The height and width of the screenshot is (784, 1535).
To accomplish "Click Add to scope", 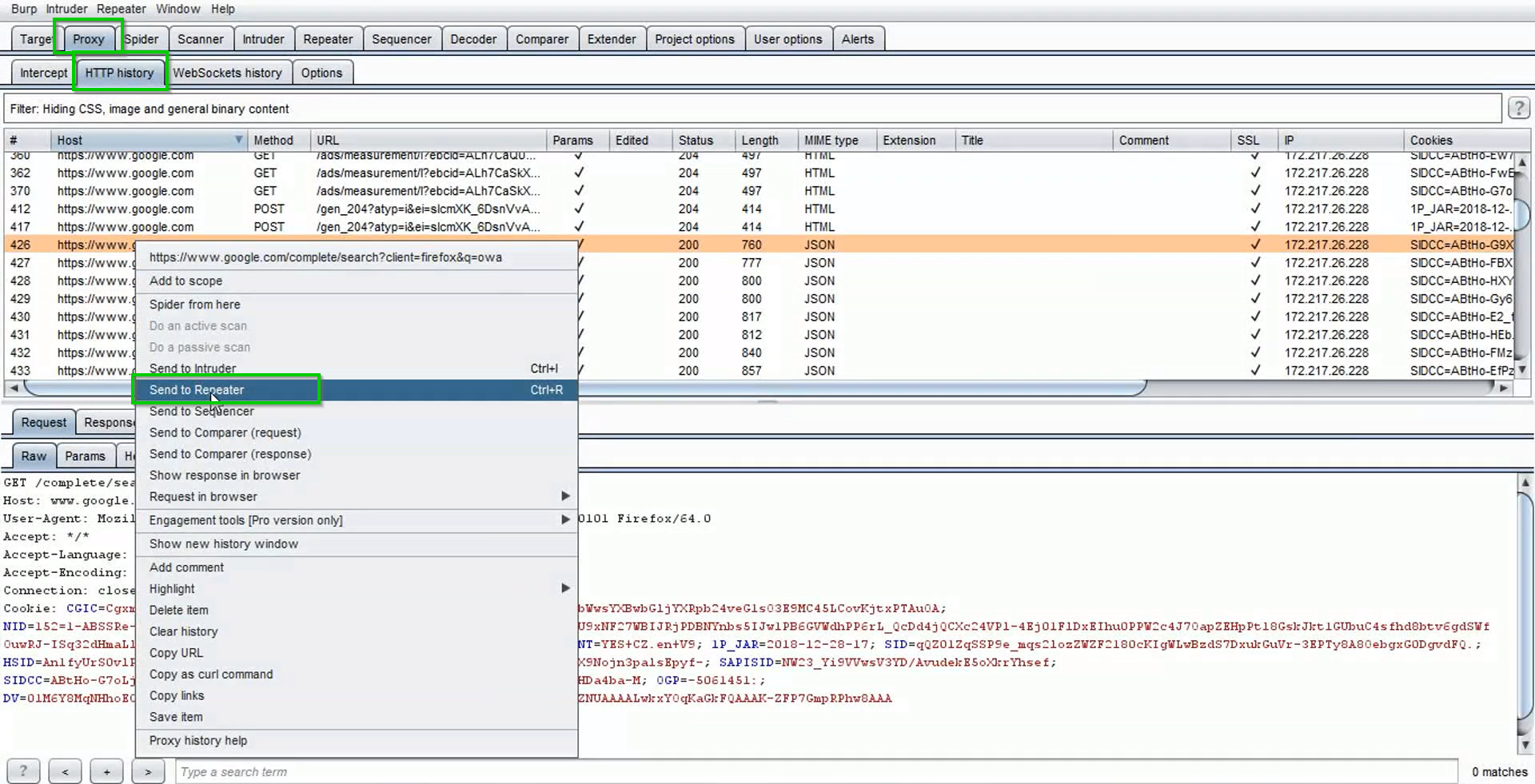I will click(185, 281).
